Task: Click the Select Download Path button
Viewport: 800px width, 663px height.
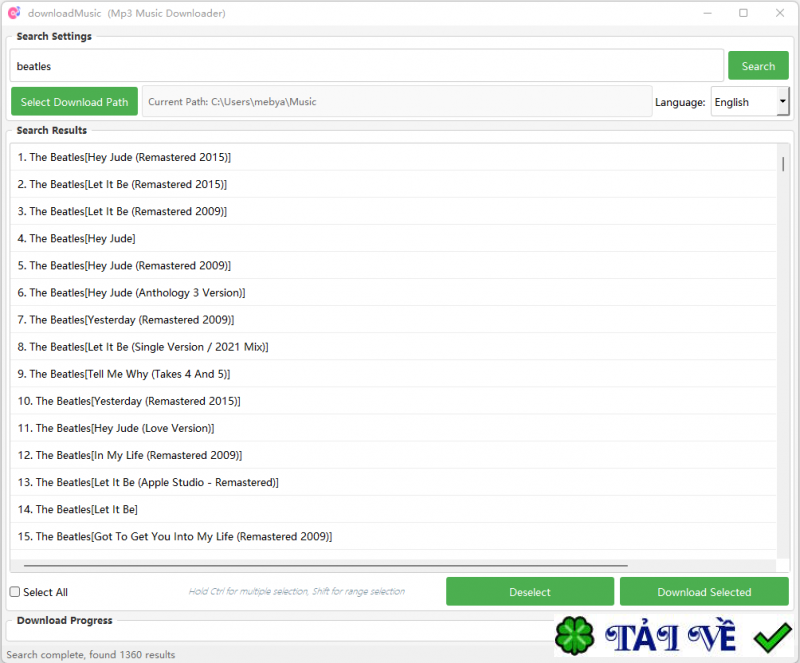Action: point(74,102)
